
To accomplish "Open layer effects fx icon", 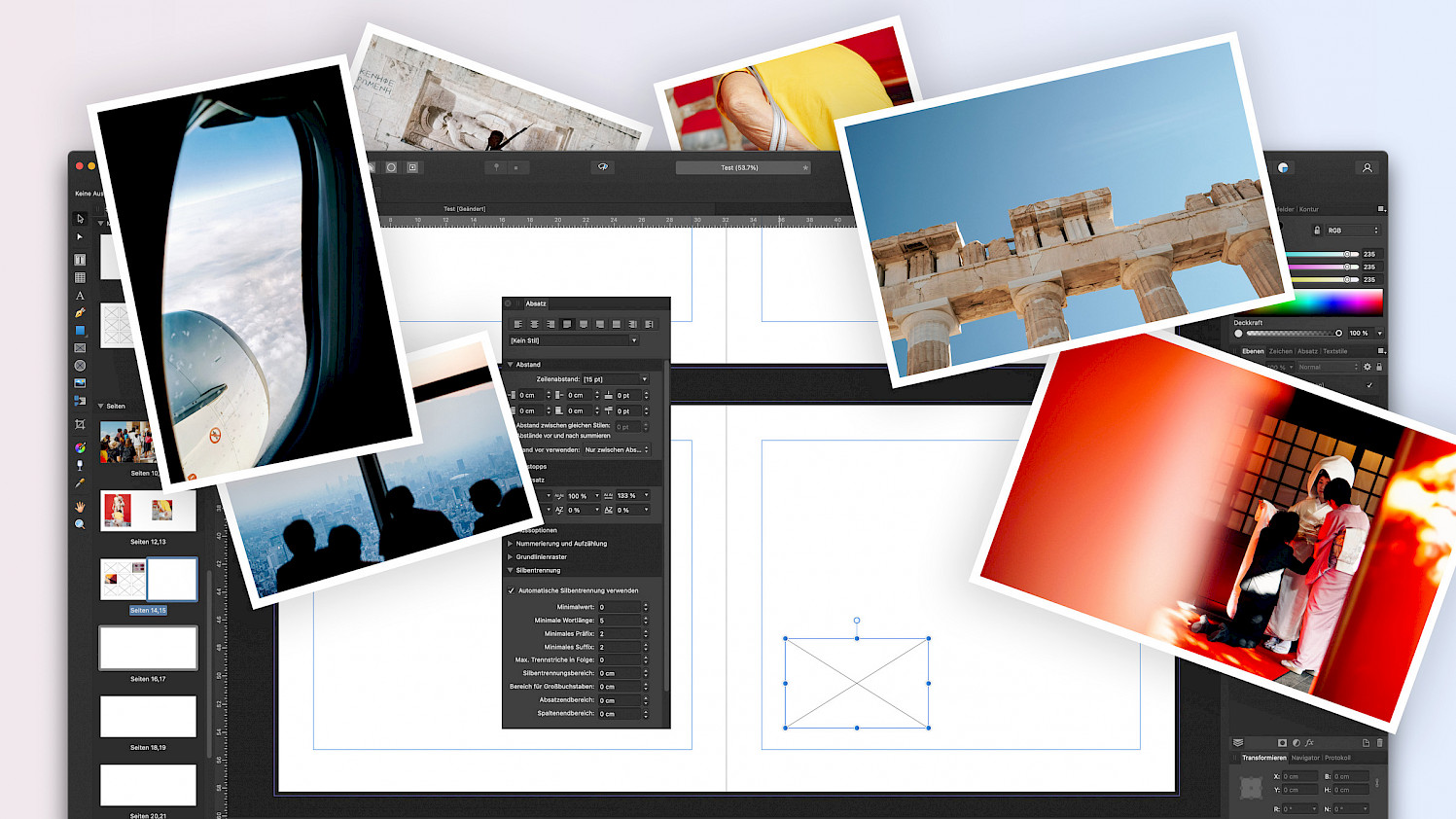I will pyautogui.click(x=1310, y=743).
